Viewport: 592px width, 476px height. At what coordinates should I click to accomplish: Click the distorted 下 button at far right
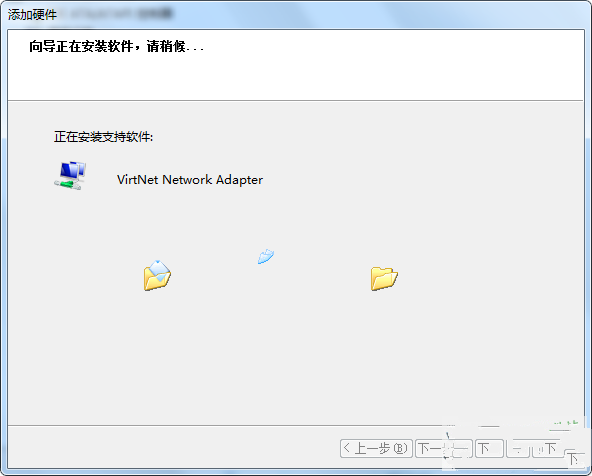click(x=574, y=459)
